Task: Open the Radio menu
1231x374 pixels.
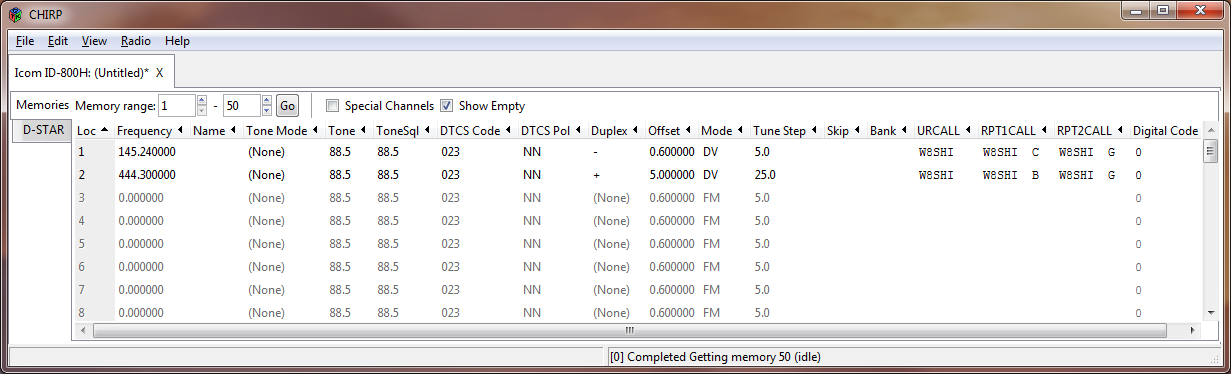Action: coord(136,41)
